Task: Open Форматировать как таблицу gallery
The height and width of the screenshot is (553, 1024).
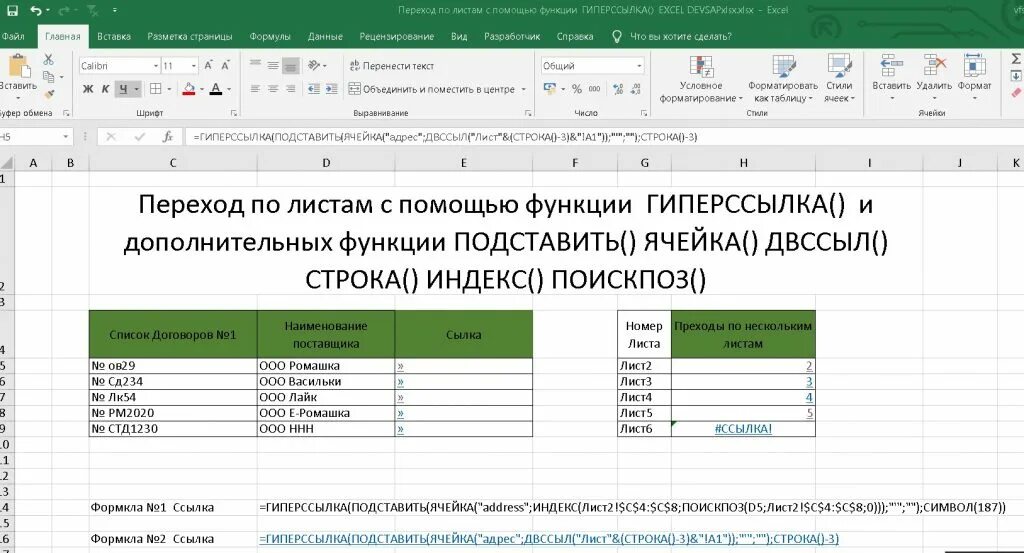Action: tap(782, 78)
